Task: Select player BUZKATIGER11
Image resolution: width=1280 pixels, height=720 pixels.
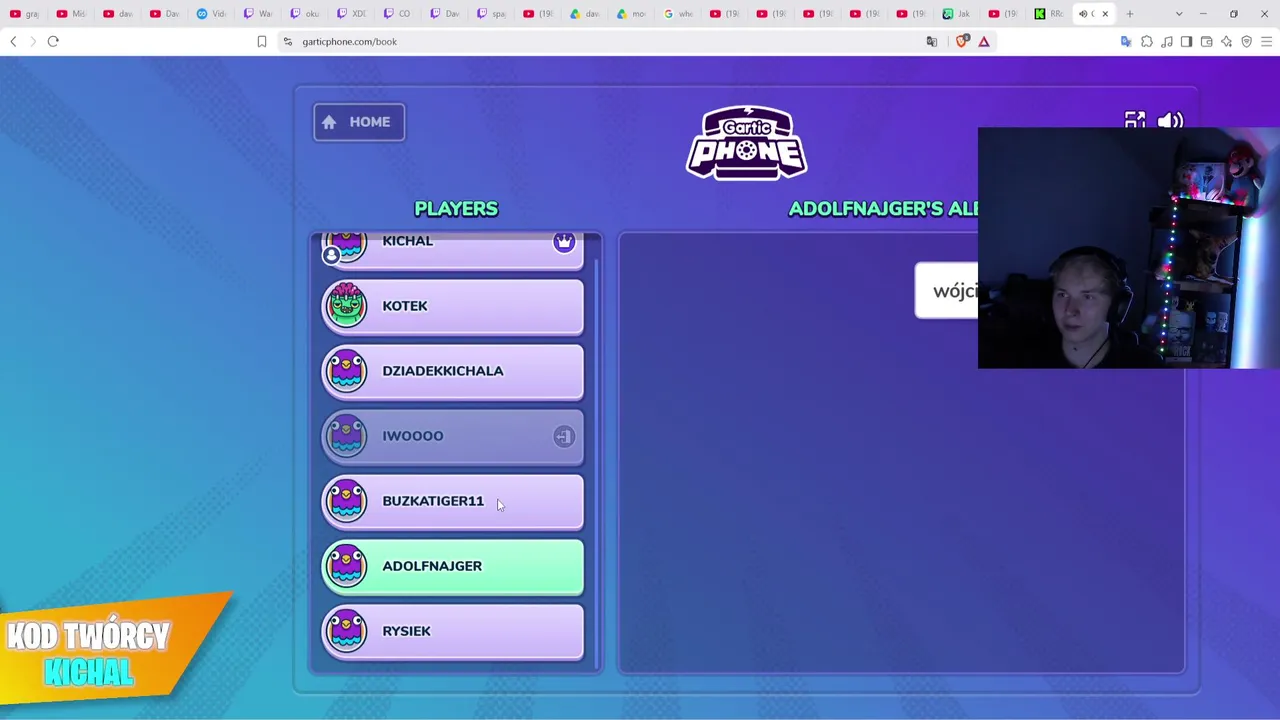Action: click(452, 501)
